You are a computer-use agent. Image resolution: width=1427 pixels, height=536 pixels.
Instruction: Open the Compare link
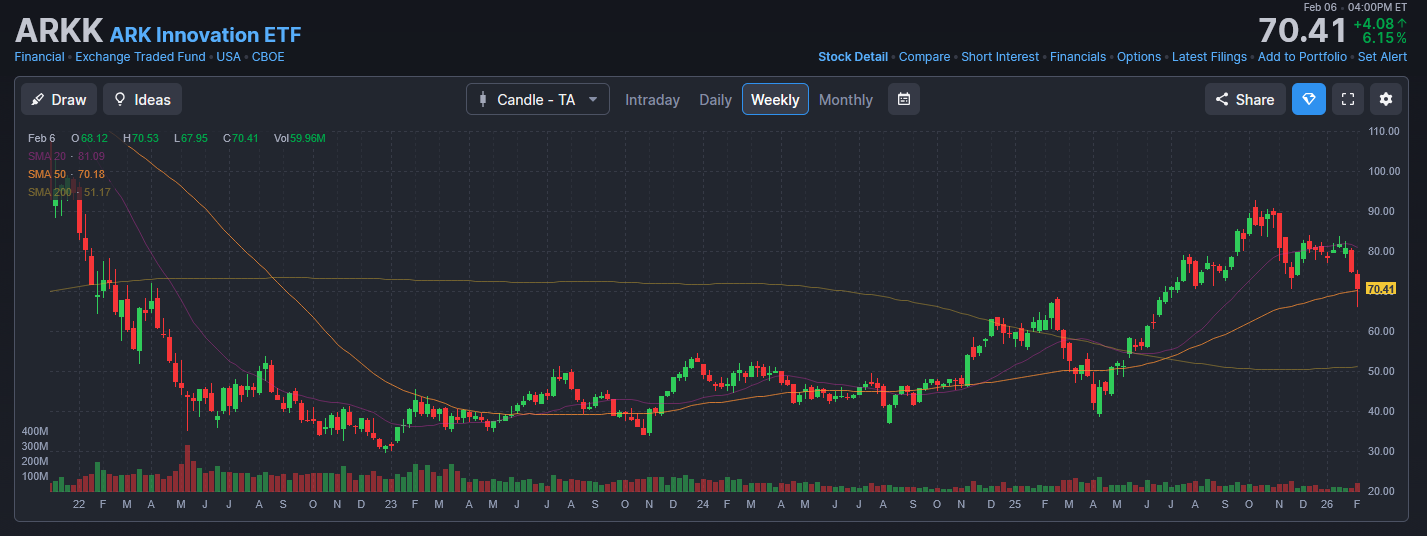click(x=924, y=57)
